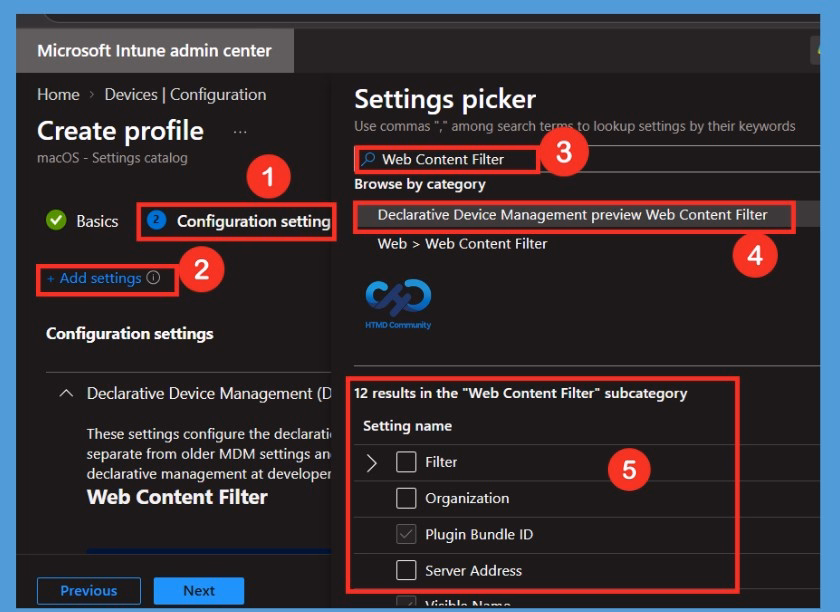Click the Setting name column header
The height and width of the screenshot is (612, 840).
click(x=407, y=426)
